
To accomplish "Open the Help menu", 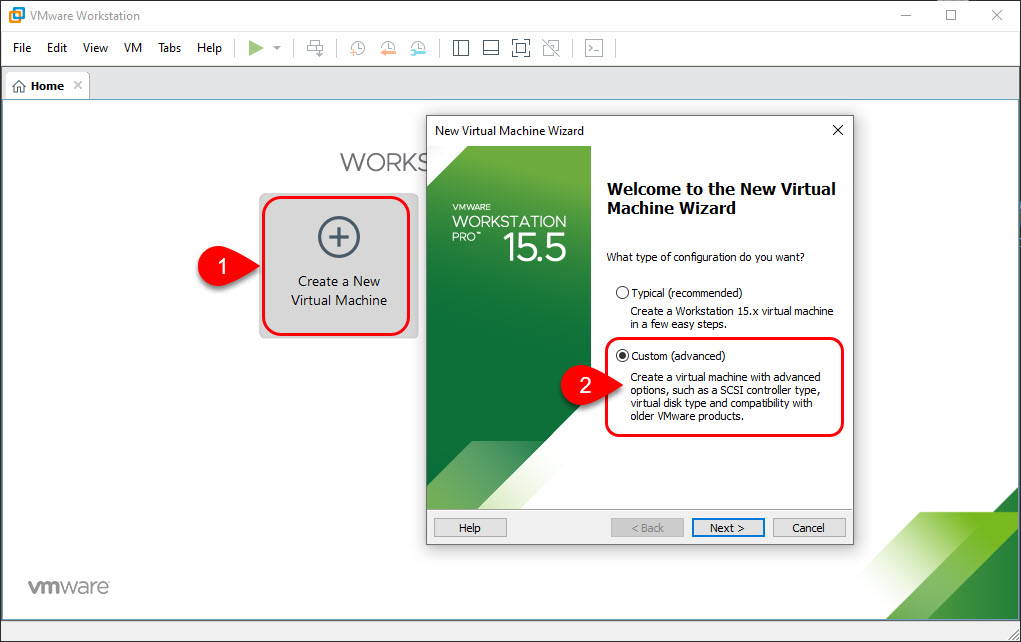I will click(x=209, y=48).
